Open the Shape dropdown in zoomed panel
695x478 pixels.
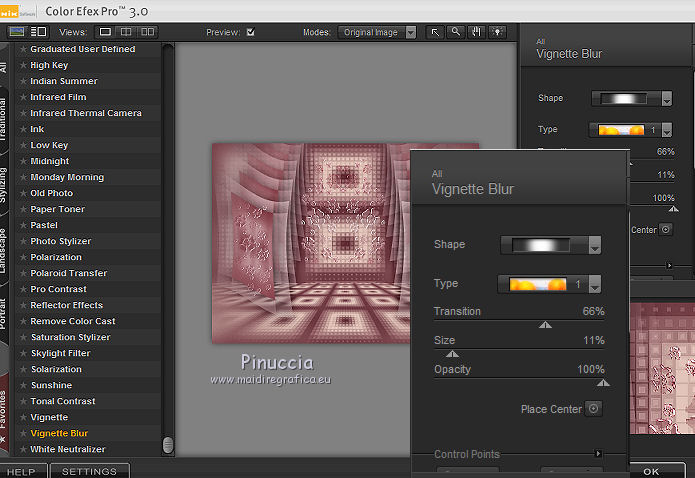594,245
